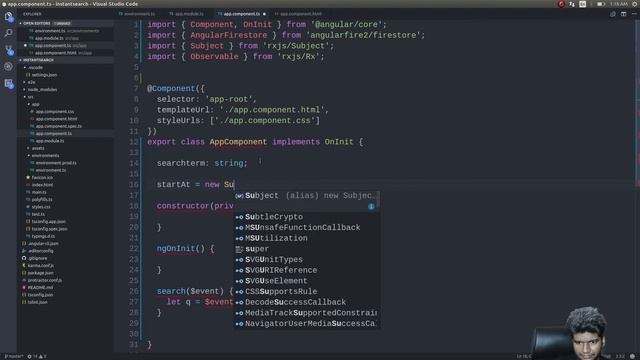Screen dimensions: 640x360
Task: Click the @Component decorator line
Action: click(x=176, y=89)
